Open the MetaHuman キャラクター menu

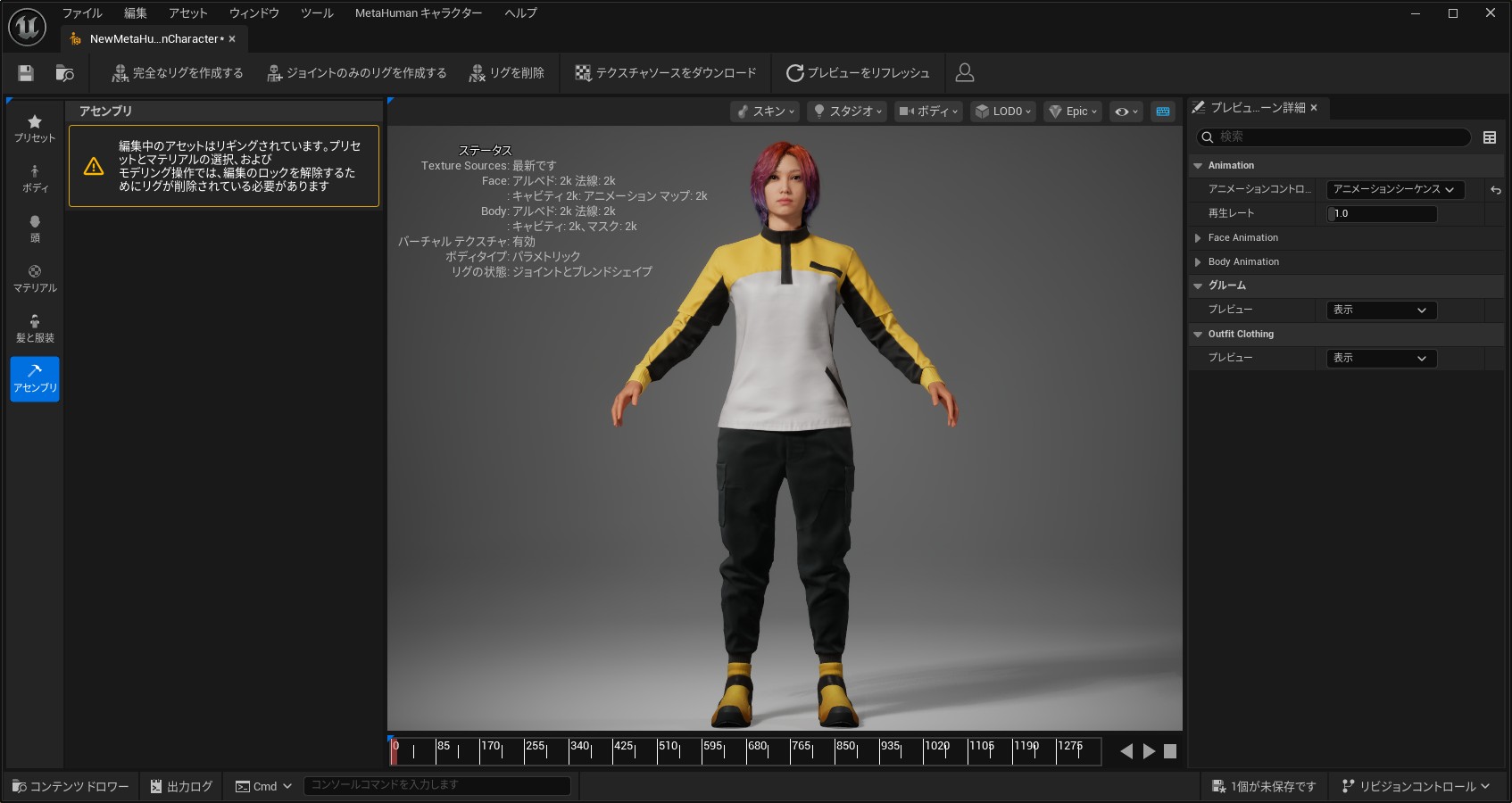[418, 13]
